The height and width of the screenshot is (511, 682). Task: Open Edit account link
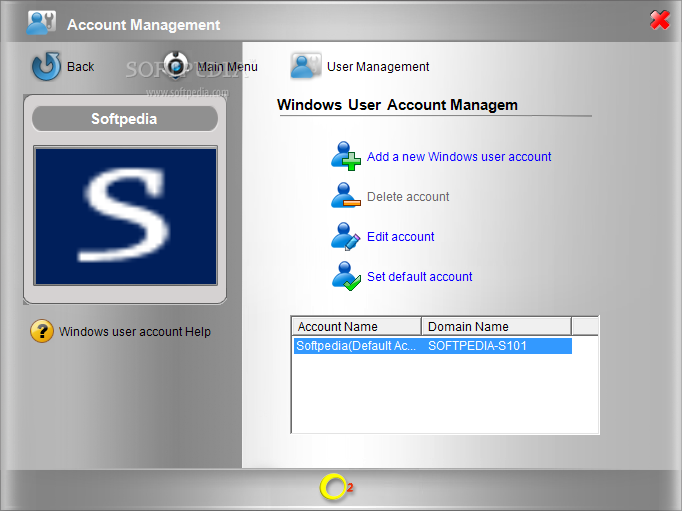coord(401,237)
